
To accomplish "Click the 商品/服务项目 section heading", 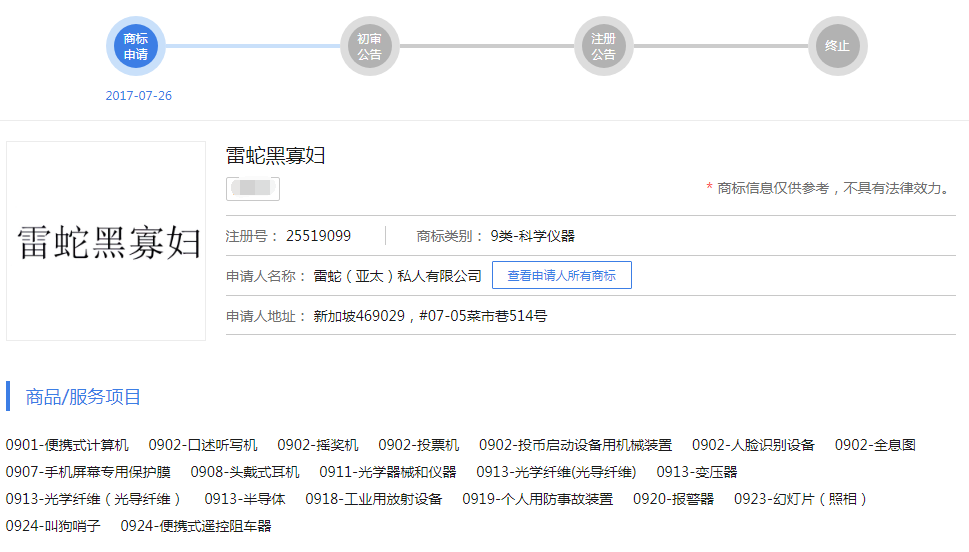I will pyautogui.click(x=83, y=397).
